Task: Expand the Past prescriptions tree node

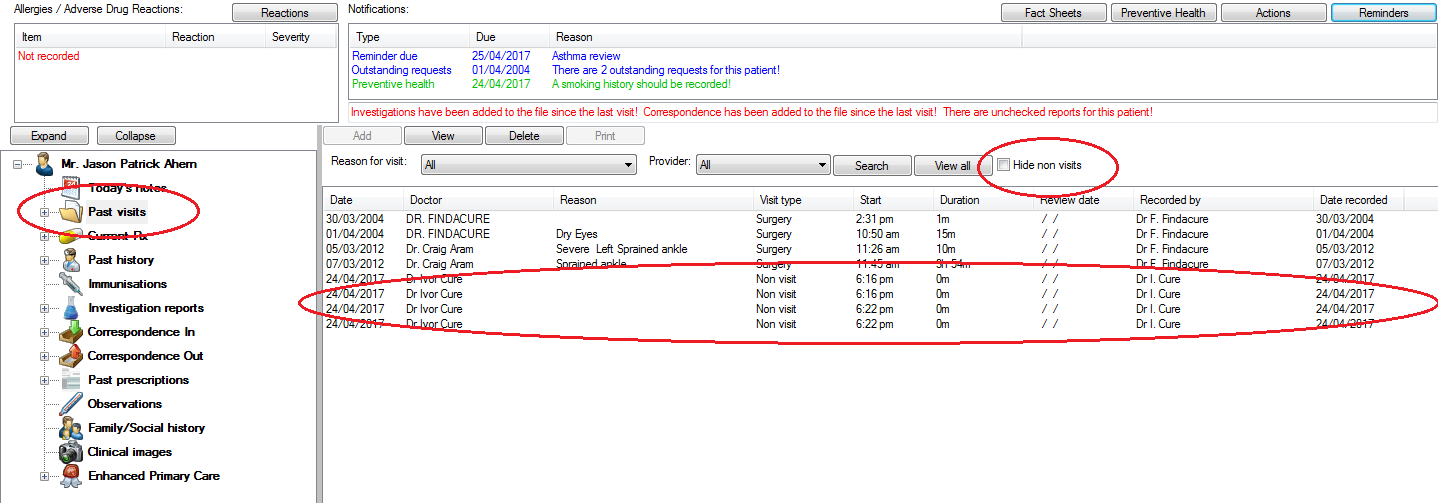Action: point(44,380)
